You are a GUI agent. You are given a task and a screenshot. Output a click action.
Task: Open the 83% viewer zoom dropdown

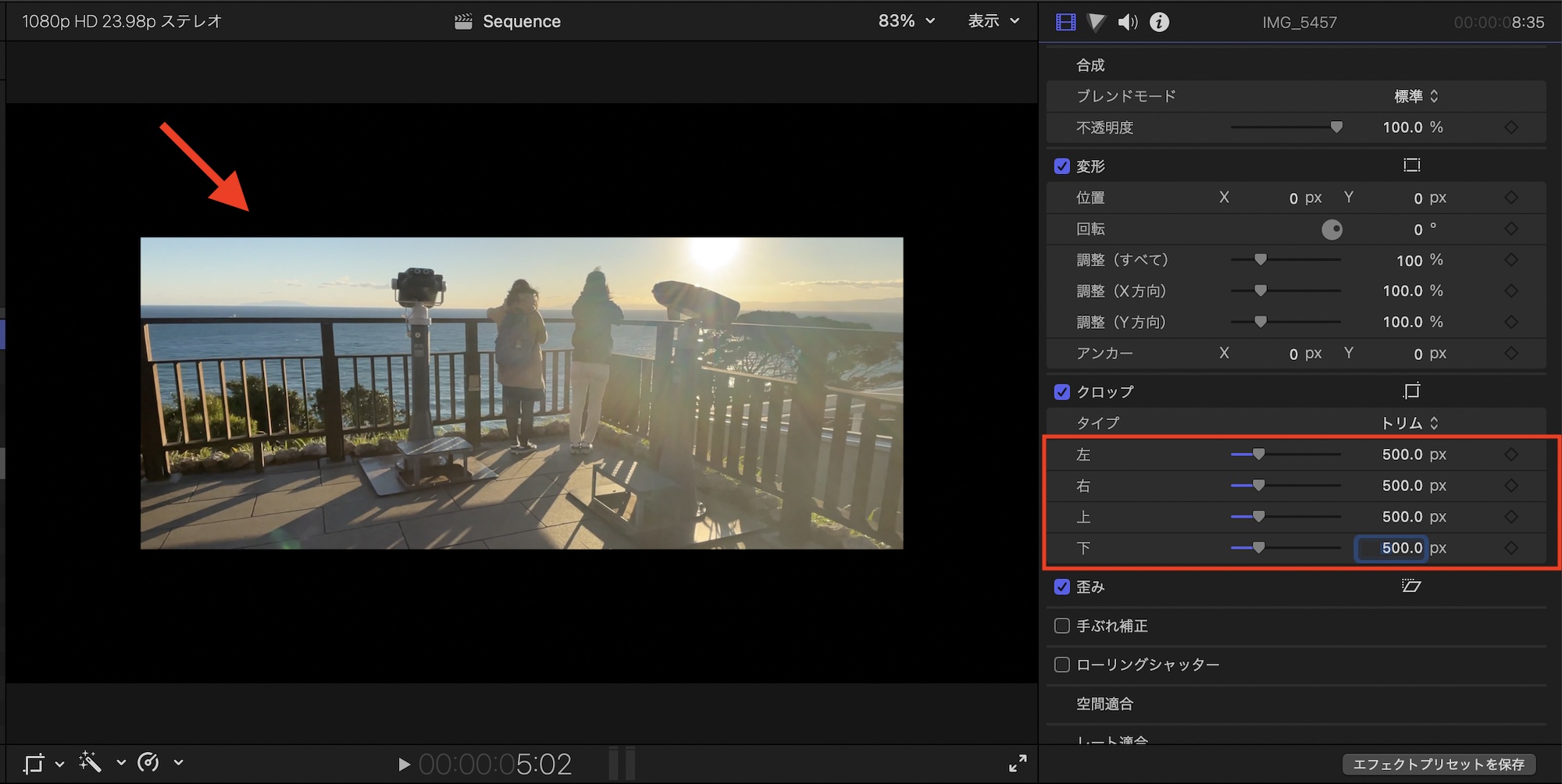click(x=906, y=21)
